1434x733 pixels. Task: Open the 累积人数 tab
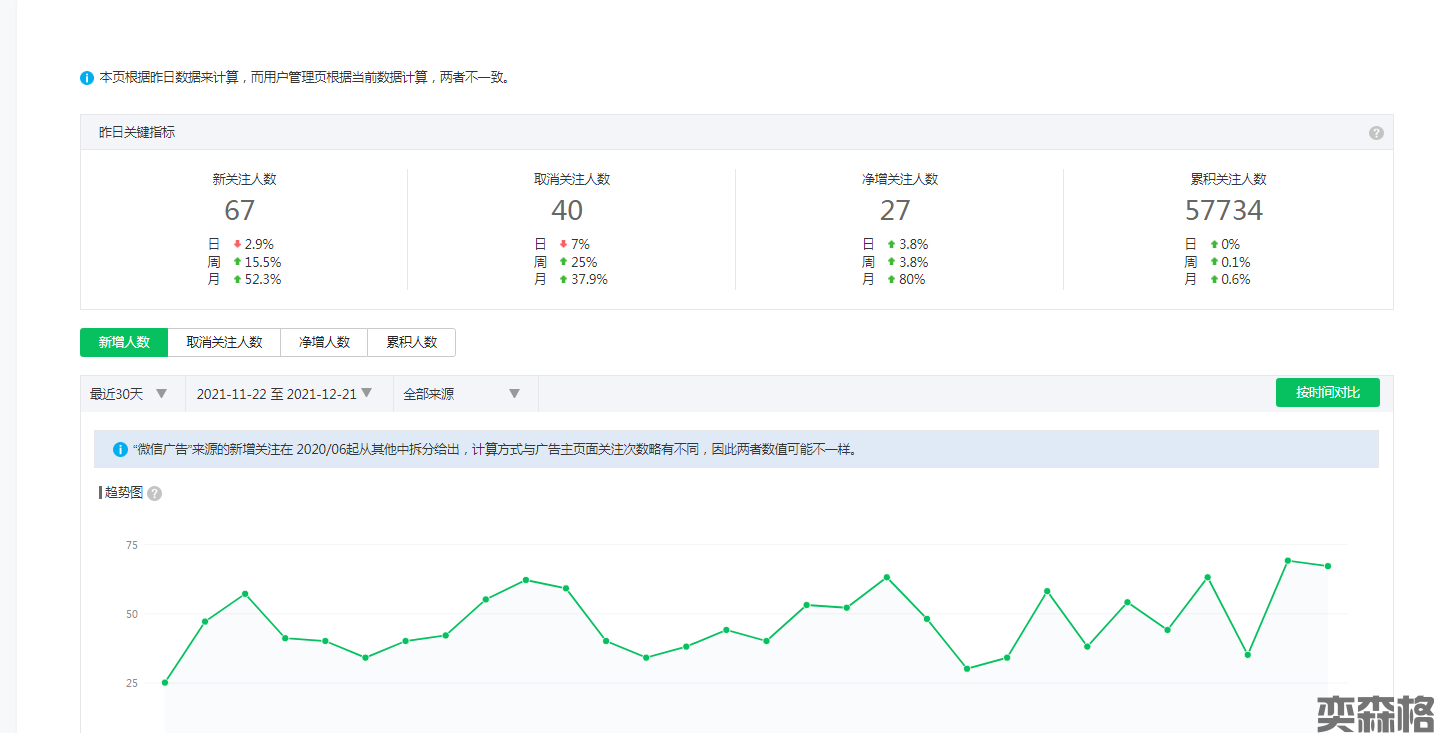coord(411,342)
